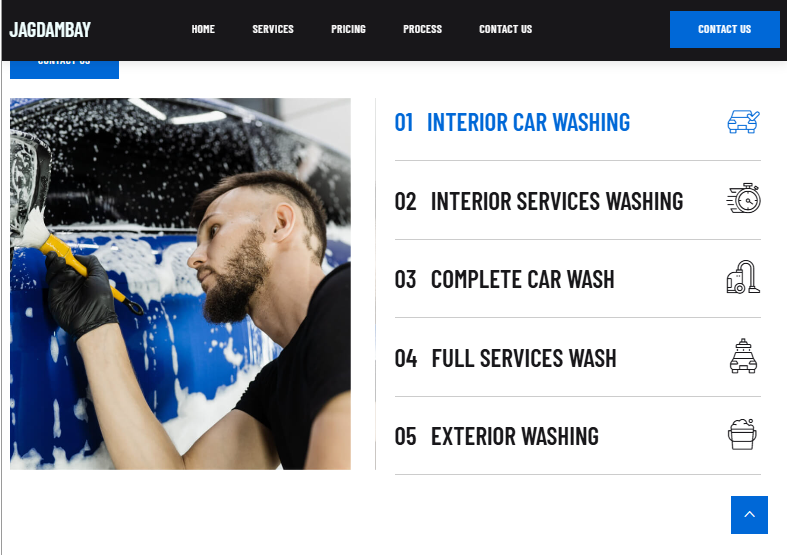
Task: Select the 03 Complete Car Wash tab
Action: coord(578,279)
